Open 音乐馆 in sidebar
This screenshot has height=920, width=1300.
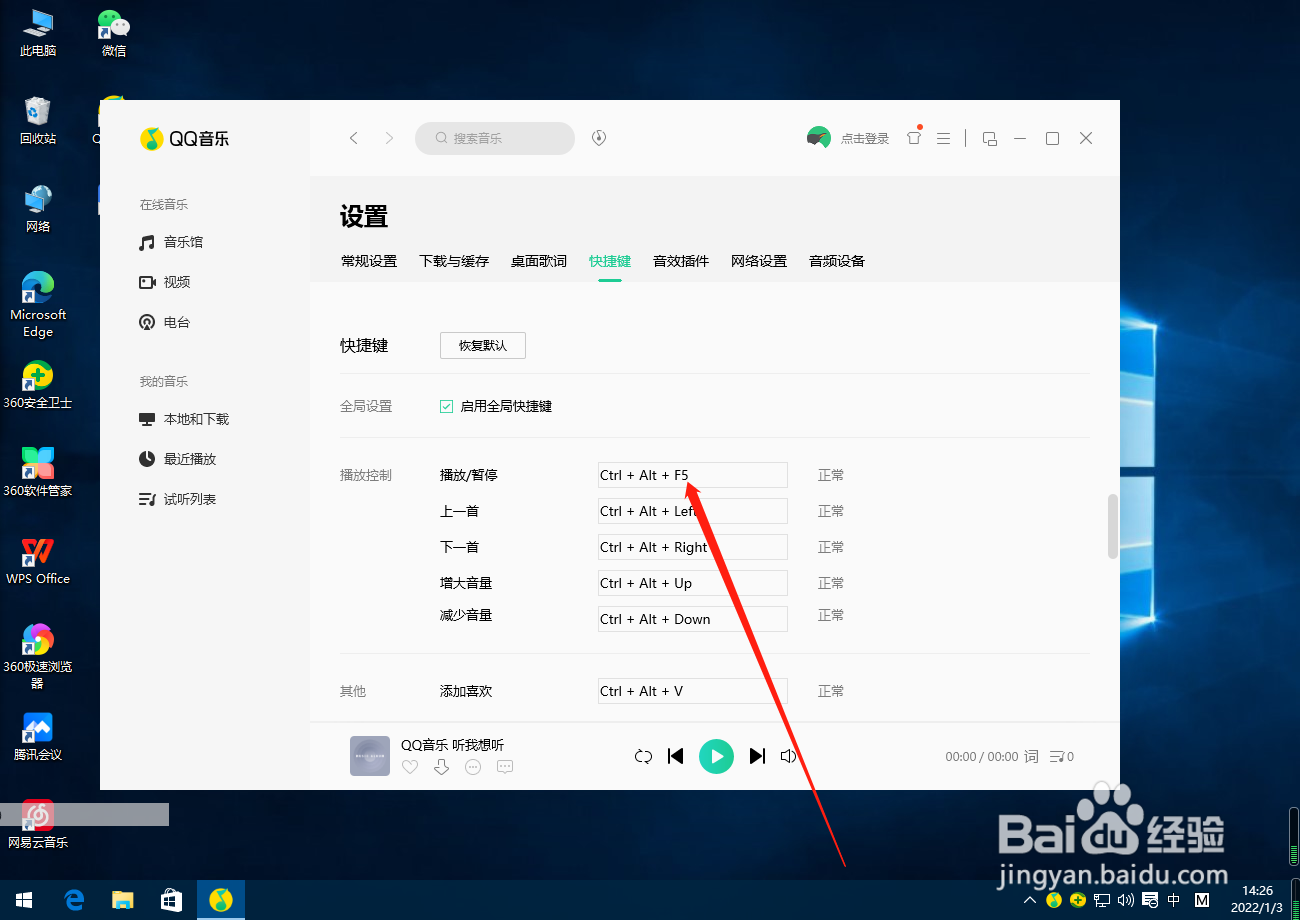171,242
